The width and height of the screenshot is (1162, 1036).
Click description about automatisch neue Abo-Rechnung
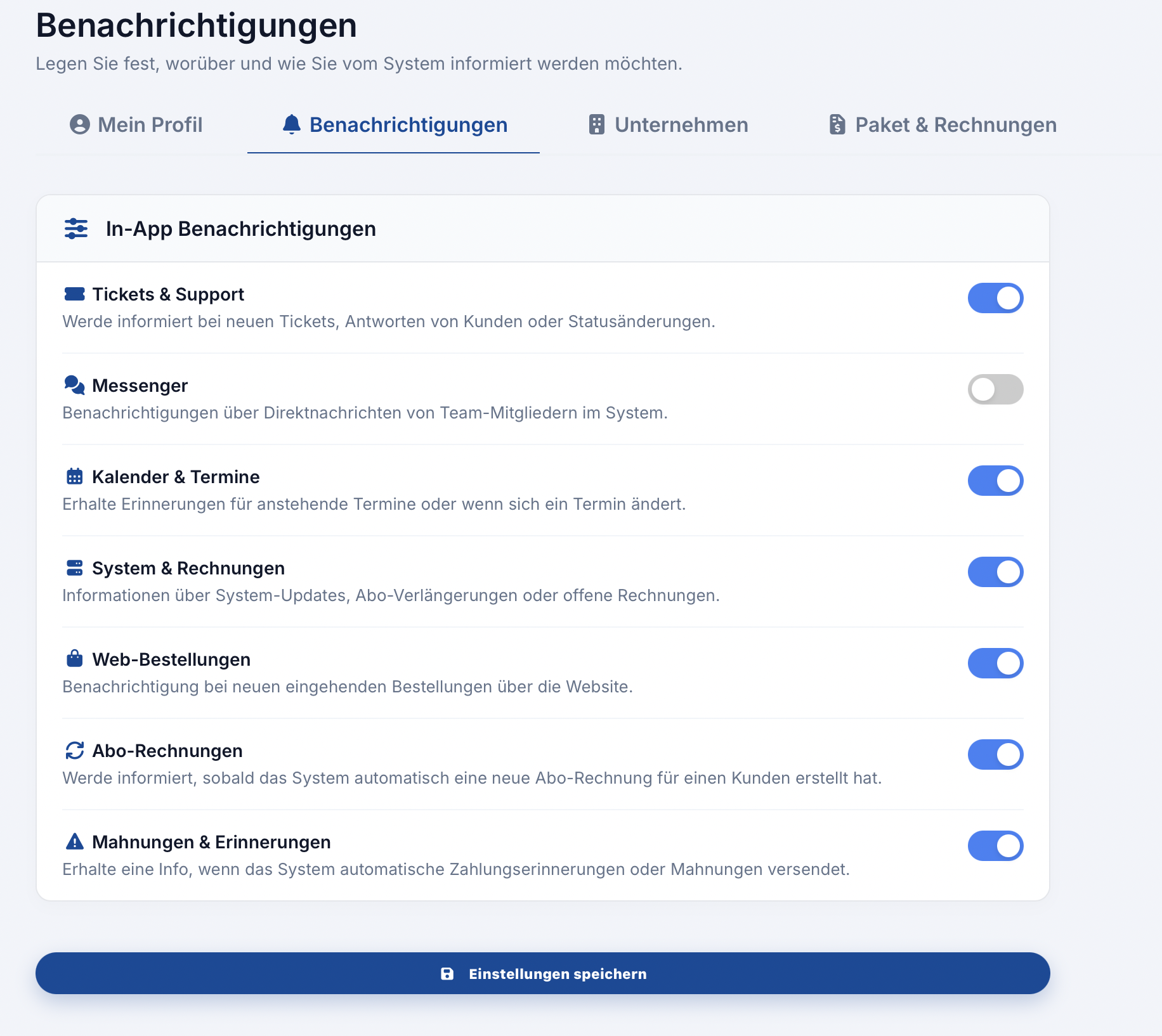473,778
